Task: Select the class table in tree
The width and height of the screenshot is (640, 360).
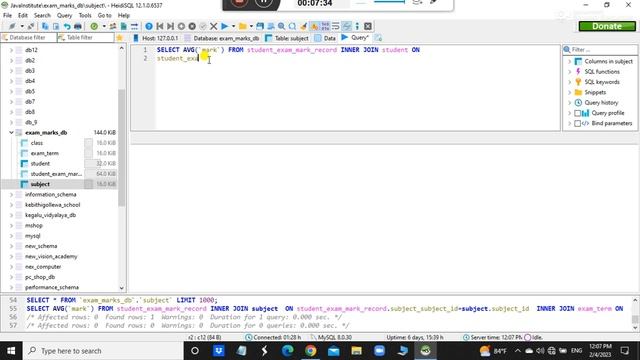Action: point(36,143)
